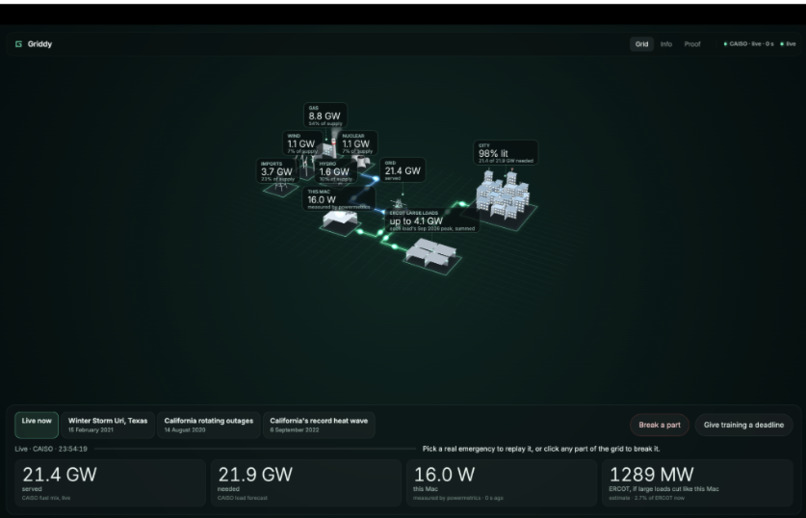The image size is (806, 518).
Task: Select the CITY 98% lit label
Action: click(506, 153)
